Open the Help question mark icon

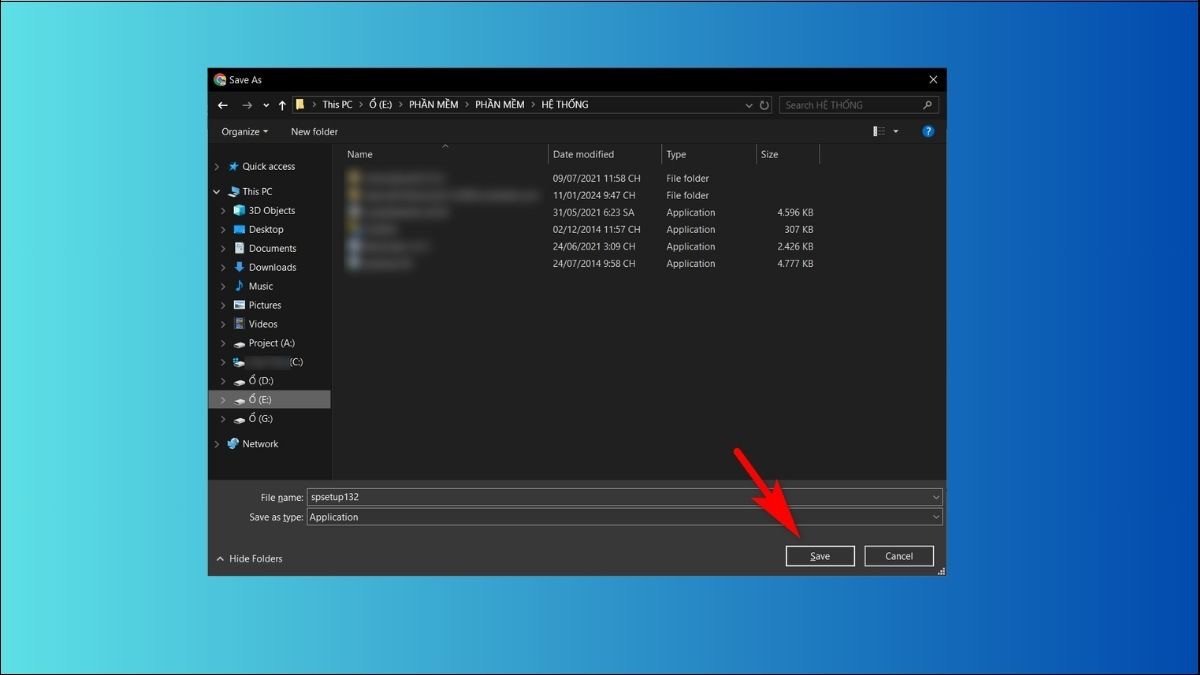pyautogui.click(x=928, y=132)
